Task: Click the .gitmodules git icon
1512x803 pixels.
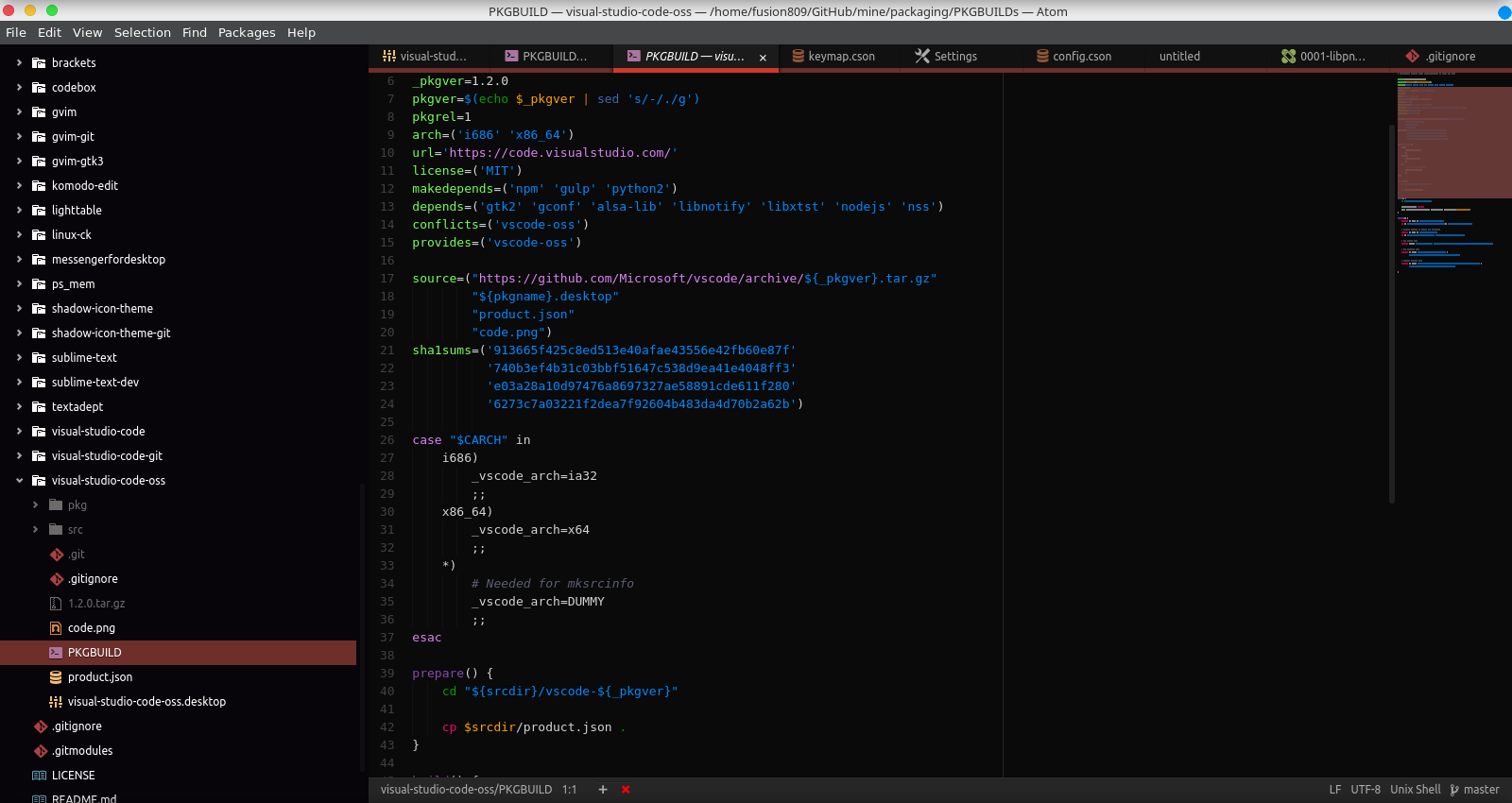Action: pyautogui.click(x=40, y=751)
